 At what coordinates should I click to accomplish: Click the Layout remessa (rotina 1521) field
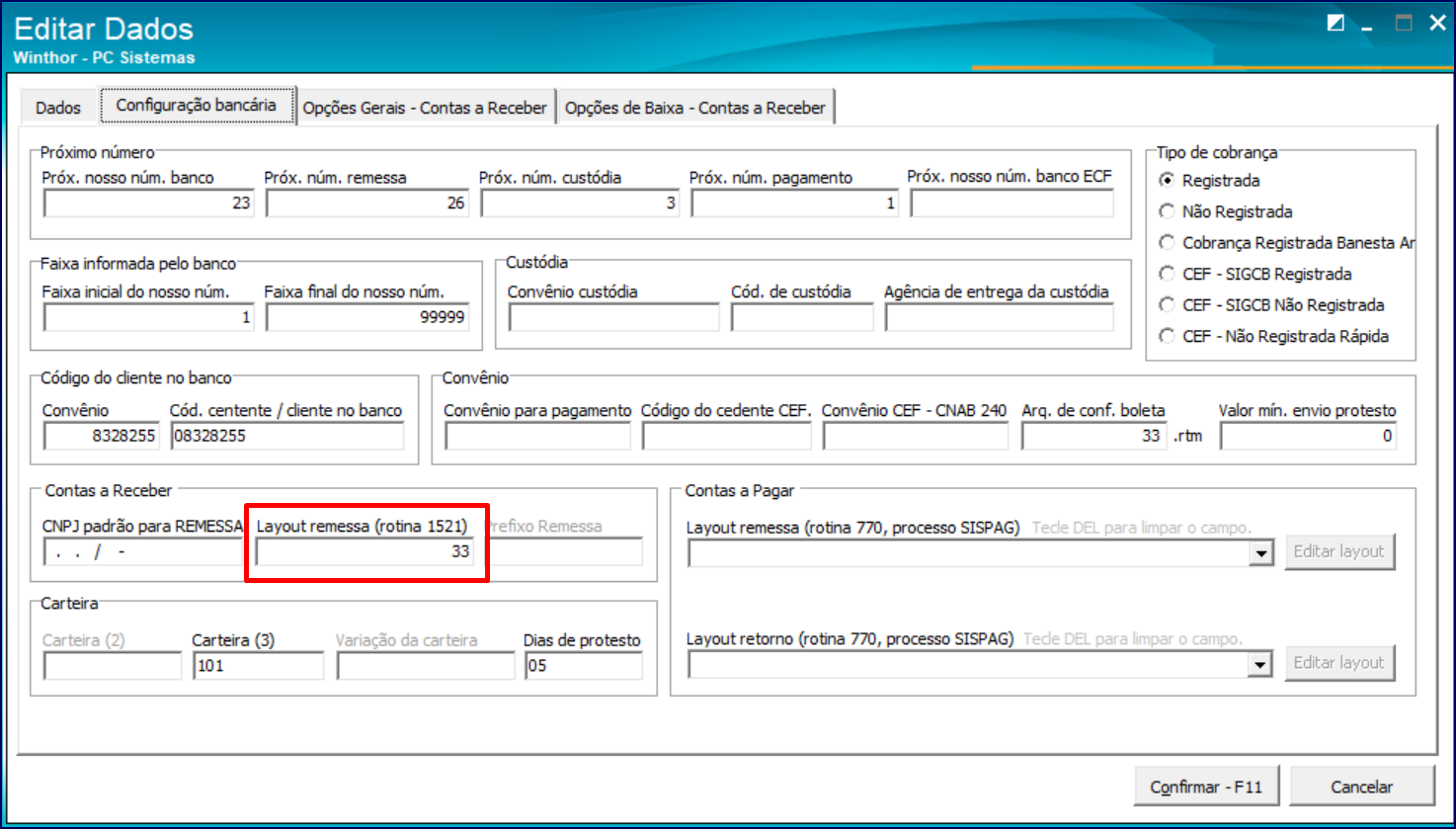click(364, 551)
